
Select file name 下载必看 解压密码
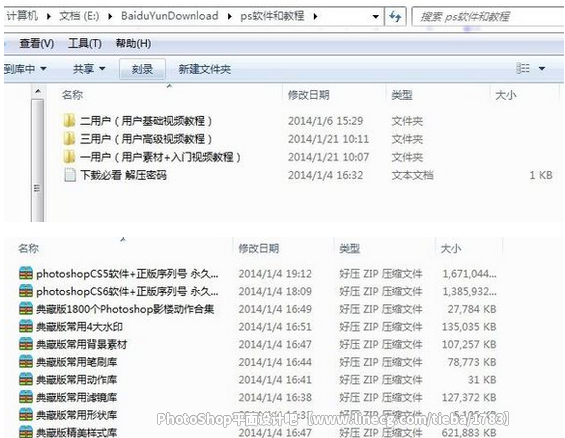pyautogui.click(x=124, y=175)
